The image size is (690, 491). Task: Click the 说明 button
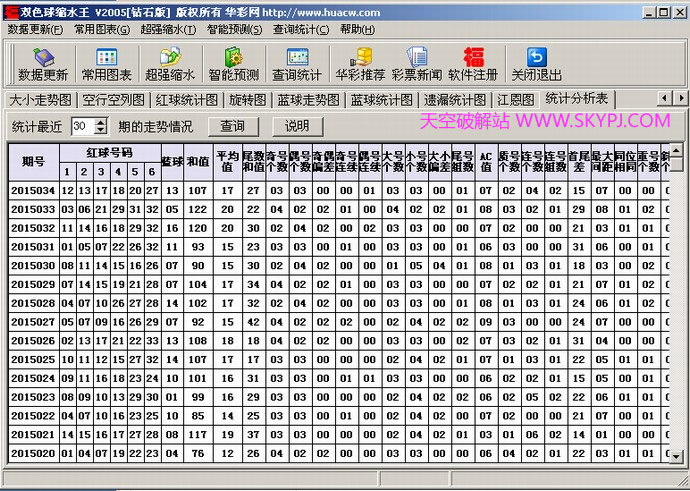click(297, 126)
